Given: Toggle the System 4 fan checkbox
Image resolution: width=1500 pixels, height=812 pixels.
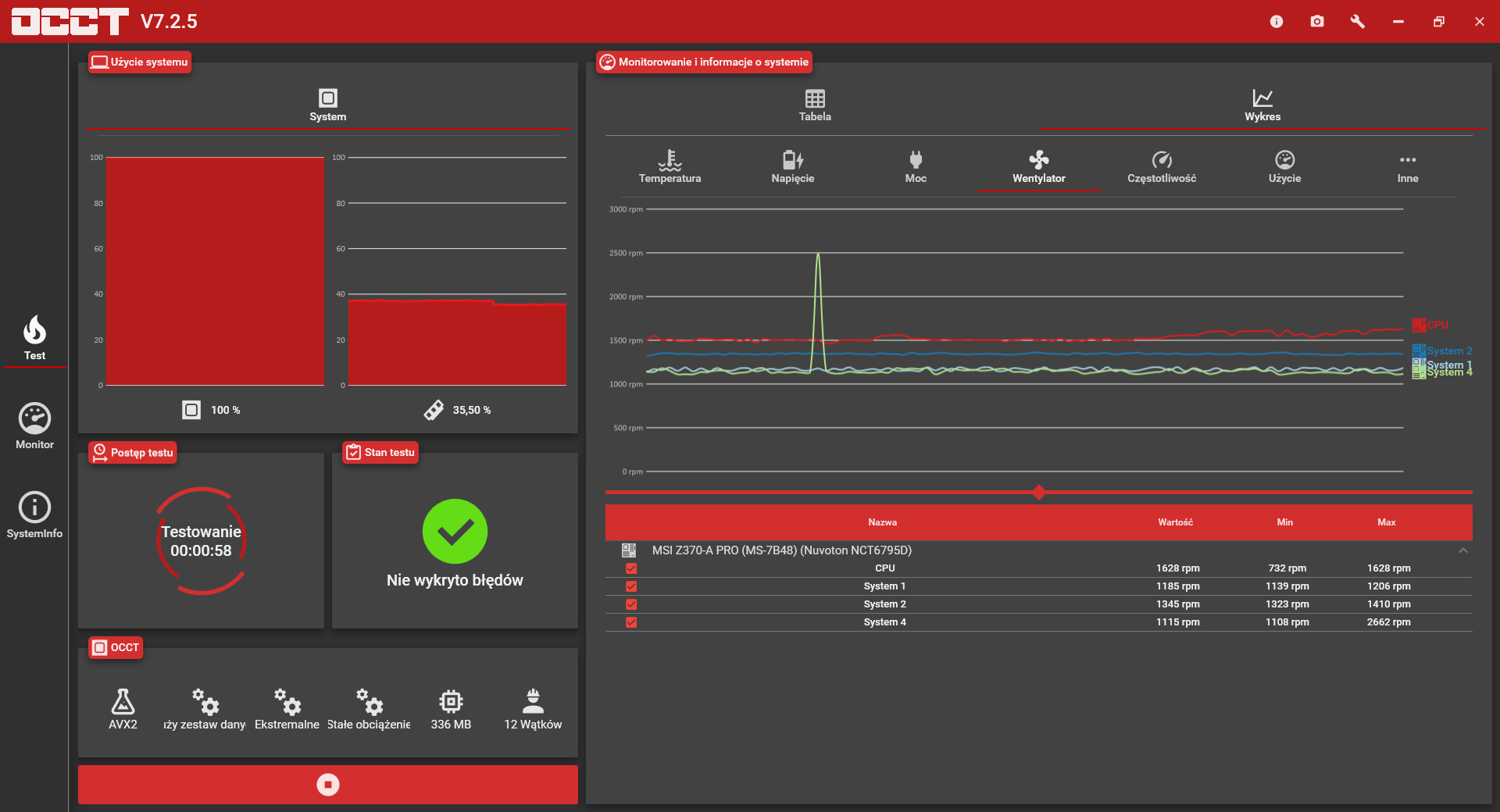Looking at the screenshot, I should click(631, 622).
